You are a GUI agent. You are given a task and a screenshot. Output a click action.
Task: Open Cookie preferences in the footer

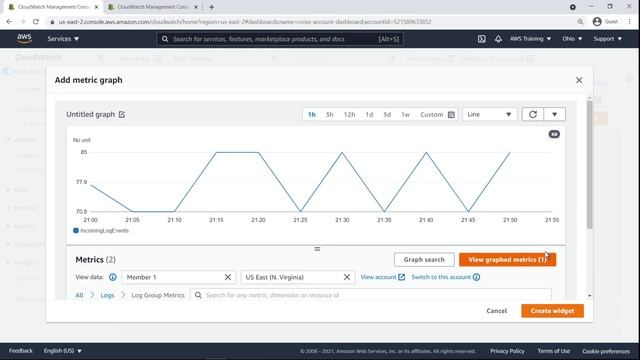pyautogui.click(x=606, y=351)
